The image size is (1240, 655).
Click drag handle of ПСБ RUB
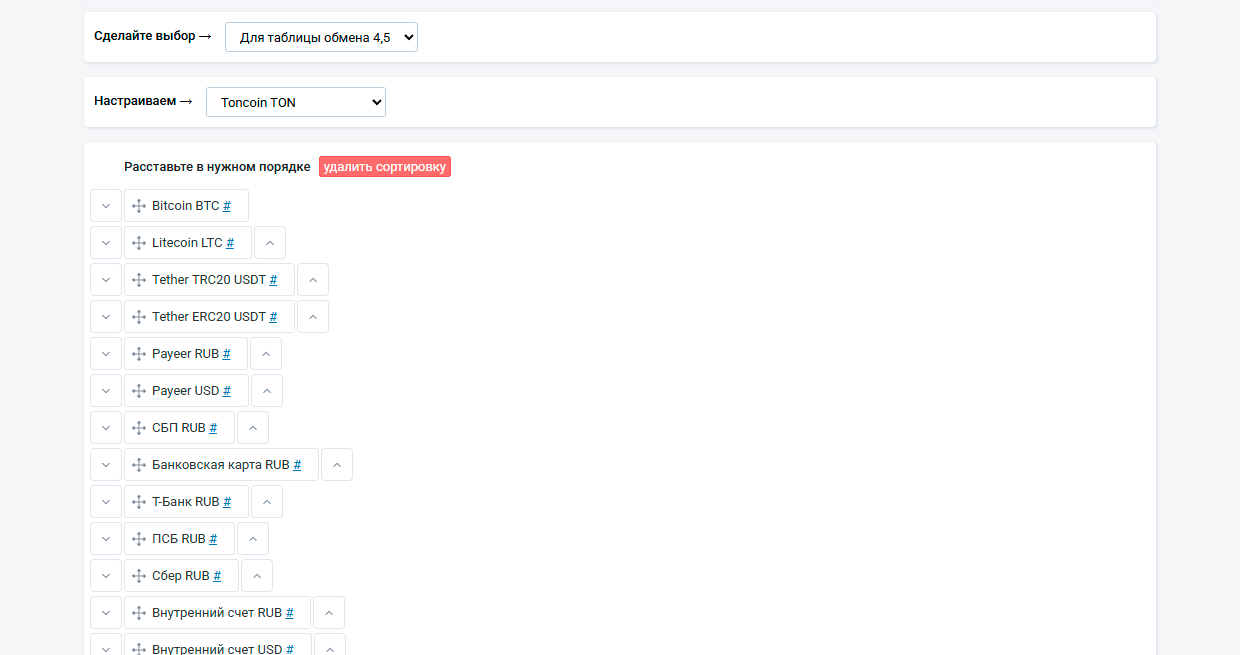pos(139,539)
